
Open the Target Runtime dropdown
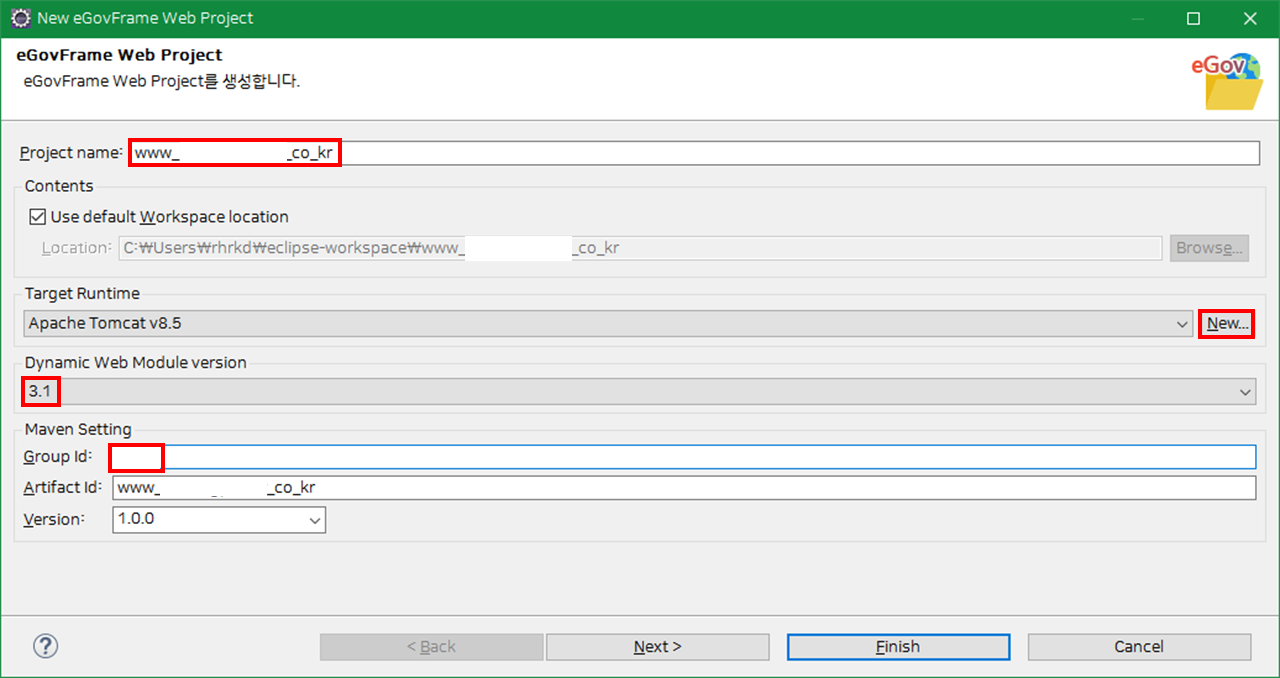(607, 324)
